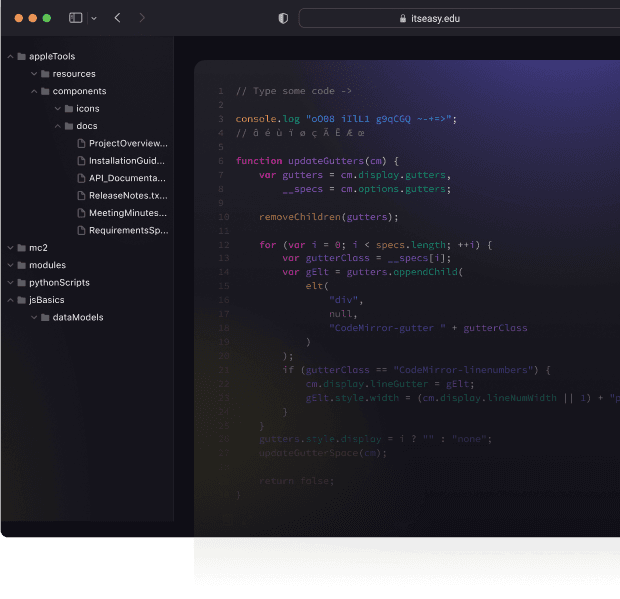Select the pythonScripts folder icon
Screen dimensions: 620x599
[x=22, y=283]
